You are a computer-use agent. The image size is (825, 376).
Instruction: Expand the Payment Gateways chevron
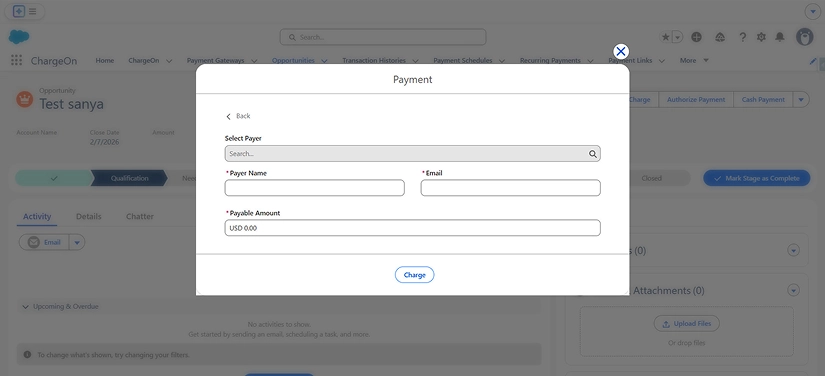point(254,61)
